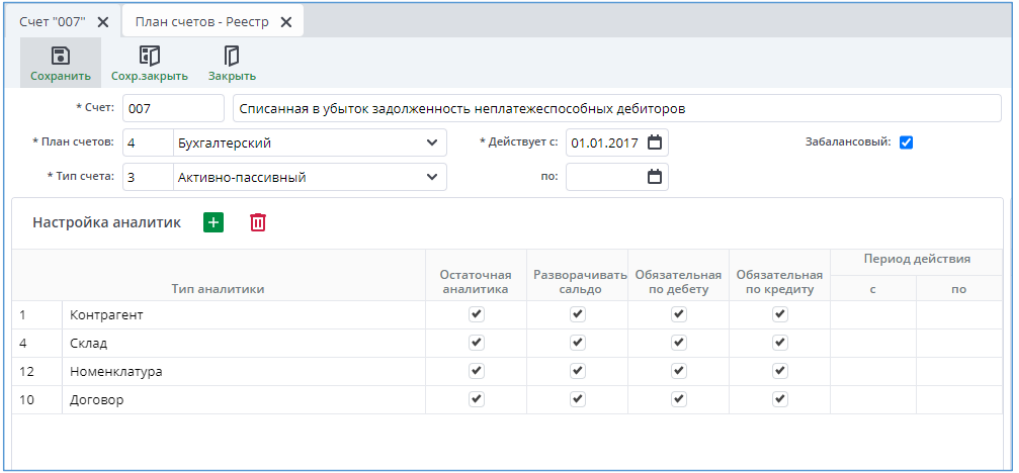Viewport: 1019px width, 473px height.
Task: Click the Сохр.закрыть save-and-close icon
Action: pyautogui.click(x=149, y=56)
